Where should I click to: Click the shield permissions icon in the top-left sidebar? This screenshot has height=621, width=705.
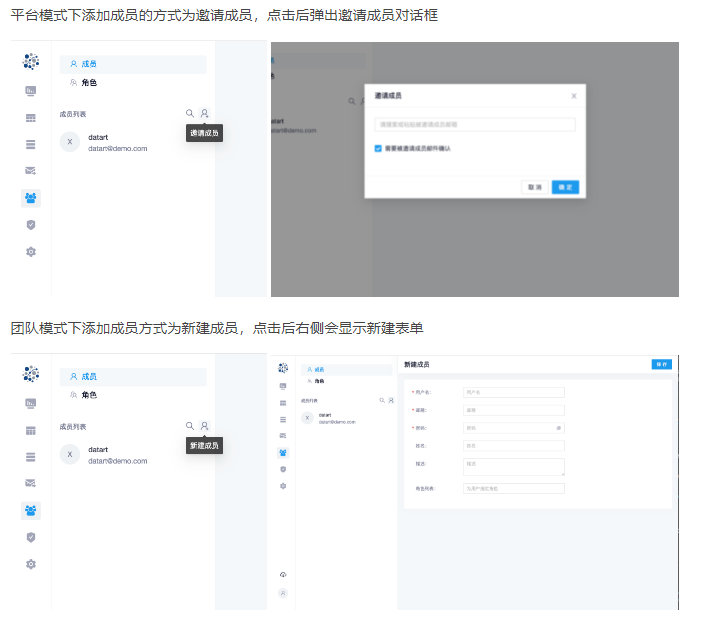point(31,224)
